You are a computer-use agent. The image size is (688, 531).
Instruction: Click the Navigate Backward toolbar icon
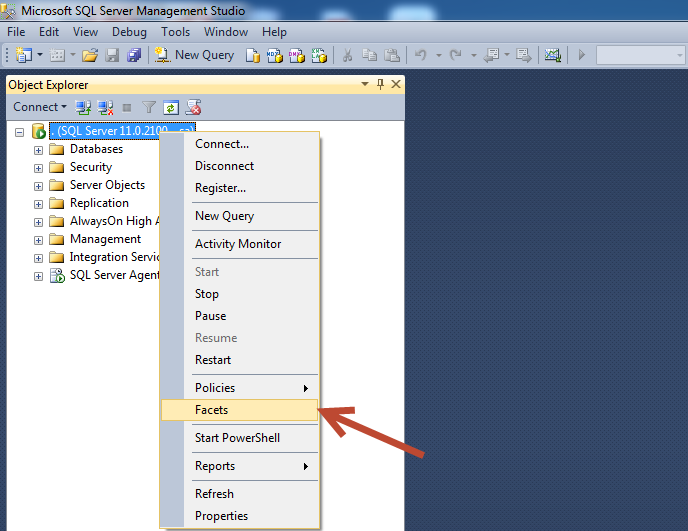click(491, 55)
